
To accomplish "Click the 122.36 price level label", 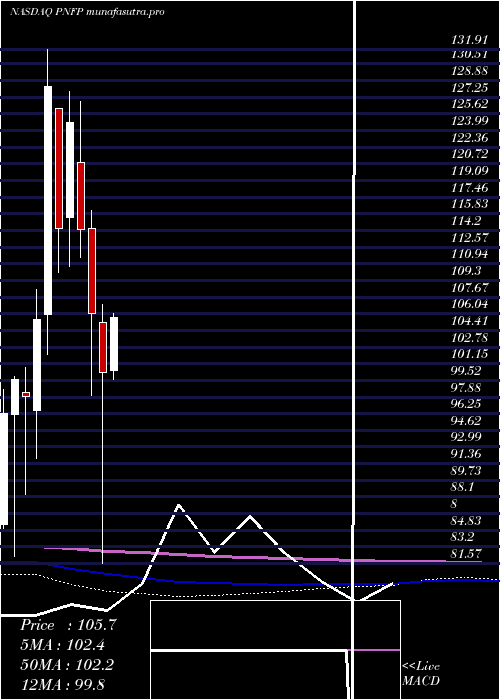I will (x=469, y=138).
